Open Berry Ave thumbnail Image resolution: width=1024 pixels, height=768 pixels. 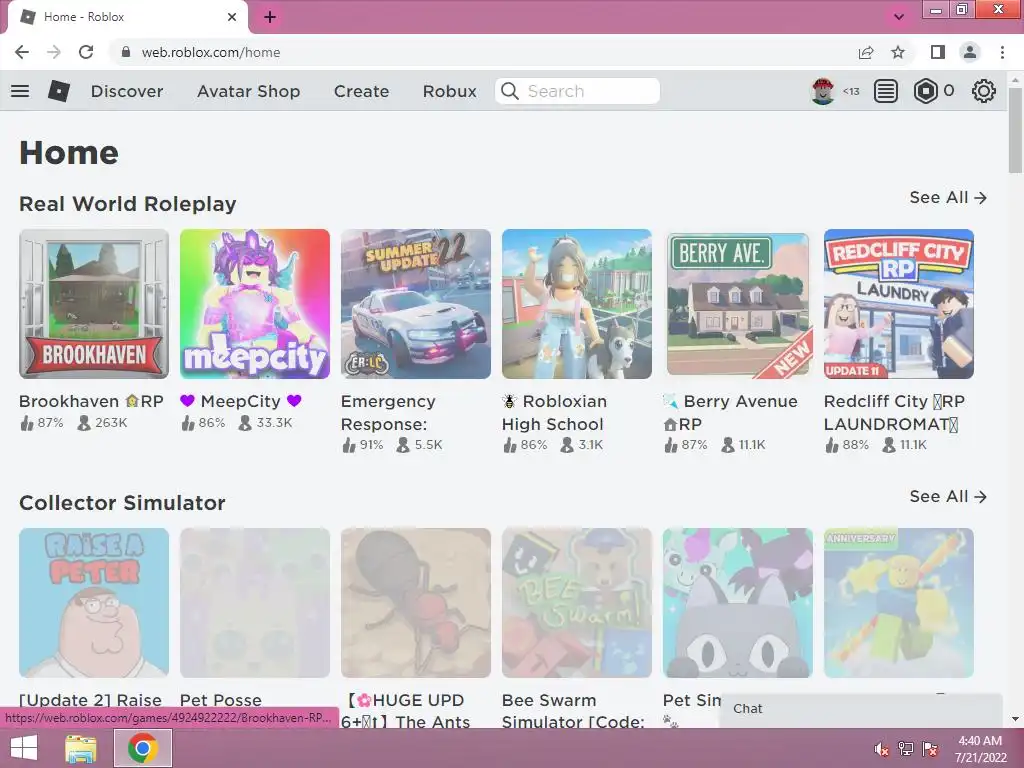coord(738,304)
